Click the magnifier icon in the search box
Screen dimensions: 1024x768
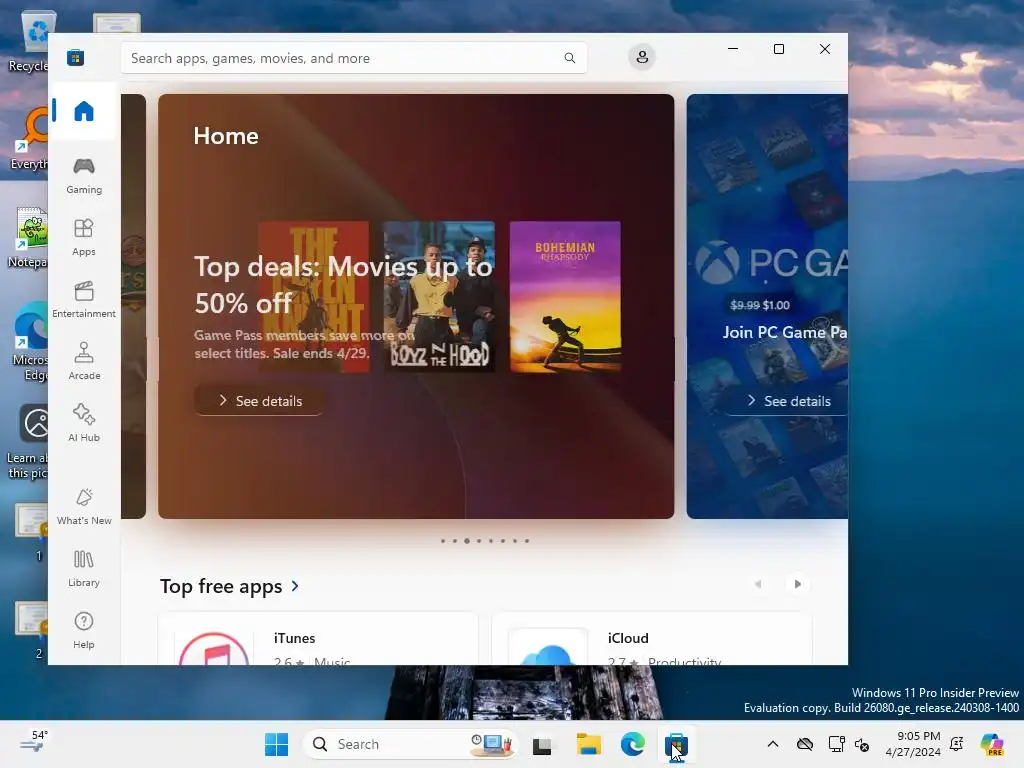tap(569, 58)
